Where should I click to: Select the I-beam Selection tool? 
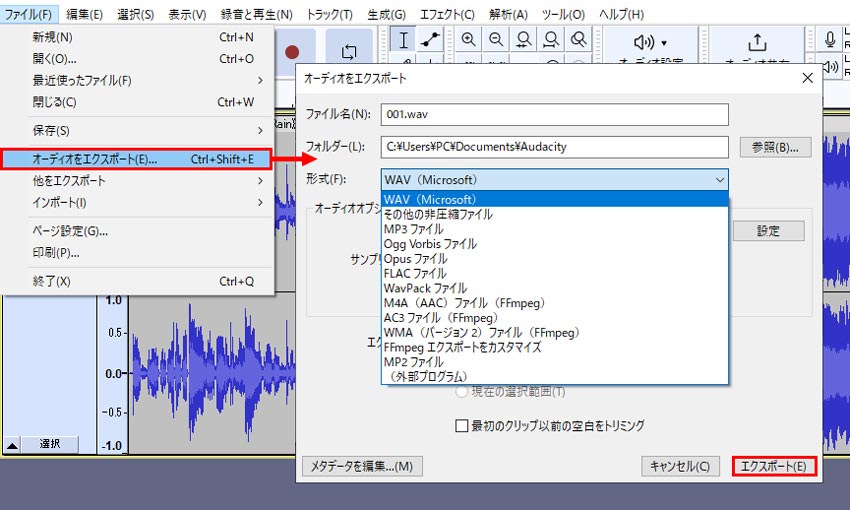pos(403,40)
